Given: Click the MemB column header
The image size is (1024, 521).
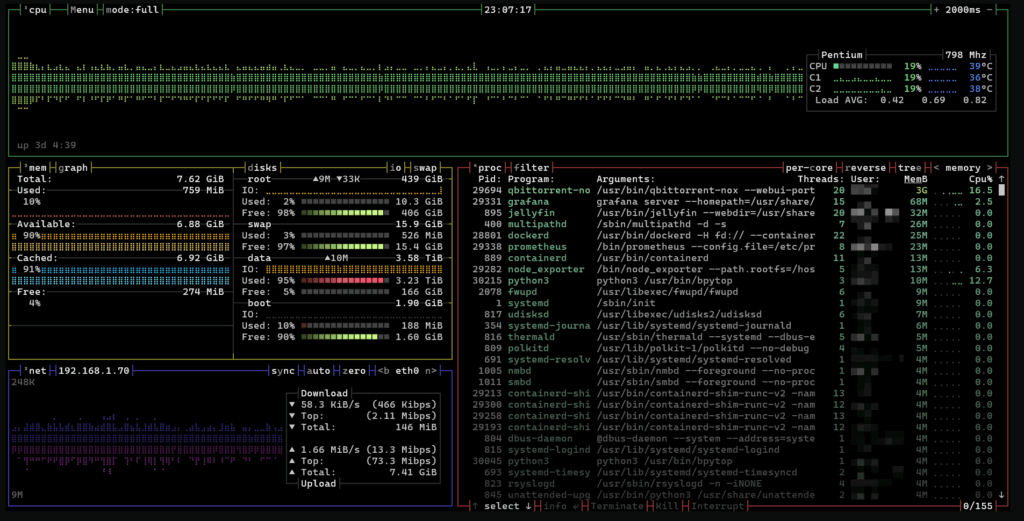Looking at the screenshot, I should pyautogui.click(x=916, y=179).
